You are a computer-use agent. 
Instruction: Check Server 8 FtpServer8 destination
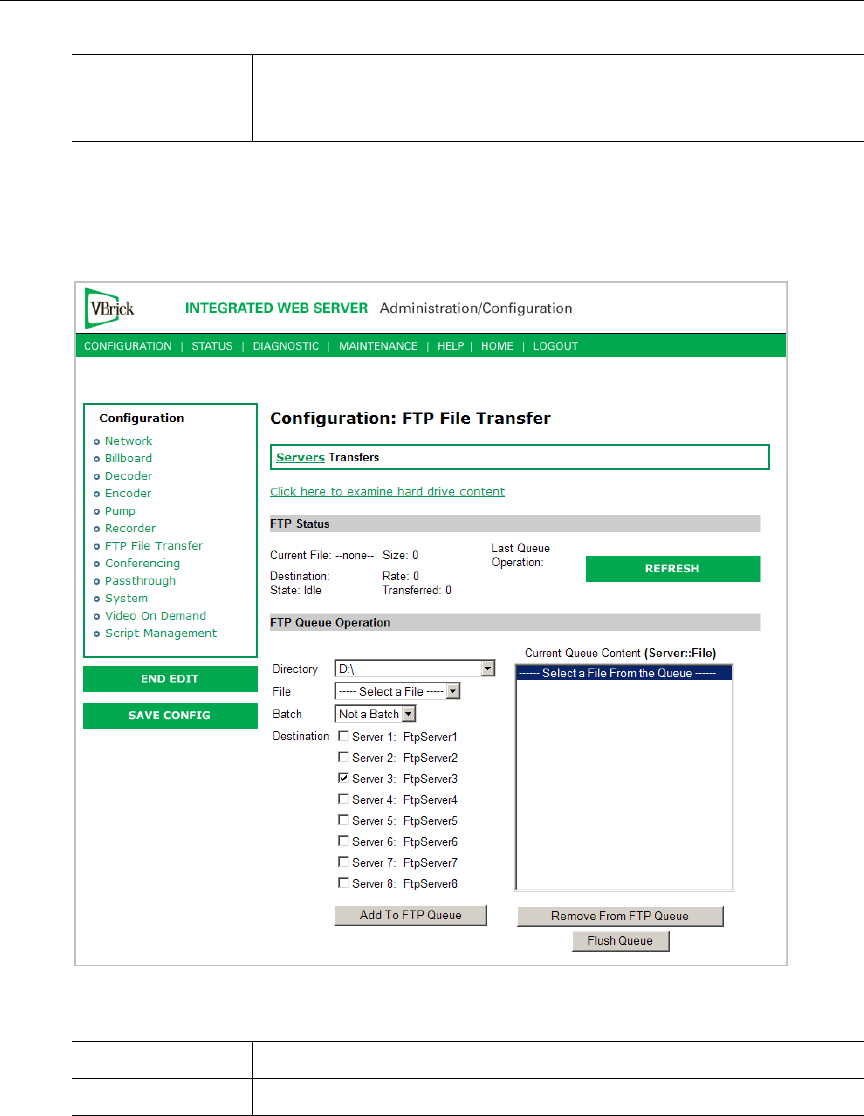point(344,883)
